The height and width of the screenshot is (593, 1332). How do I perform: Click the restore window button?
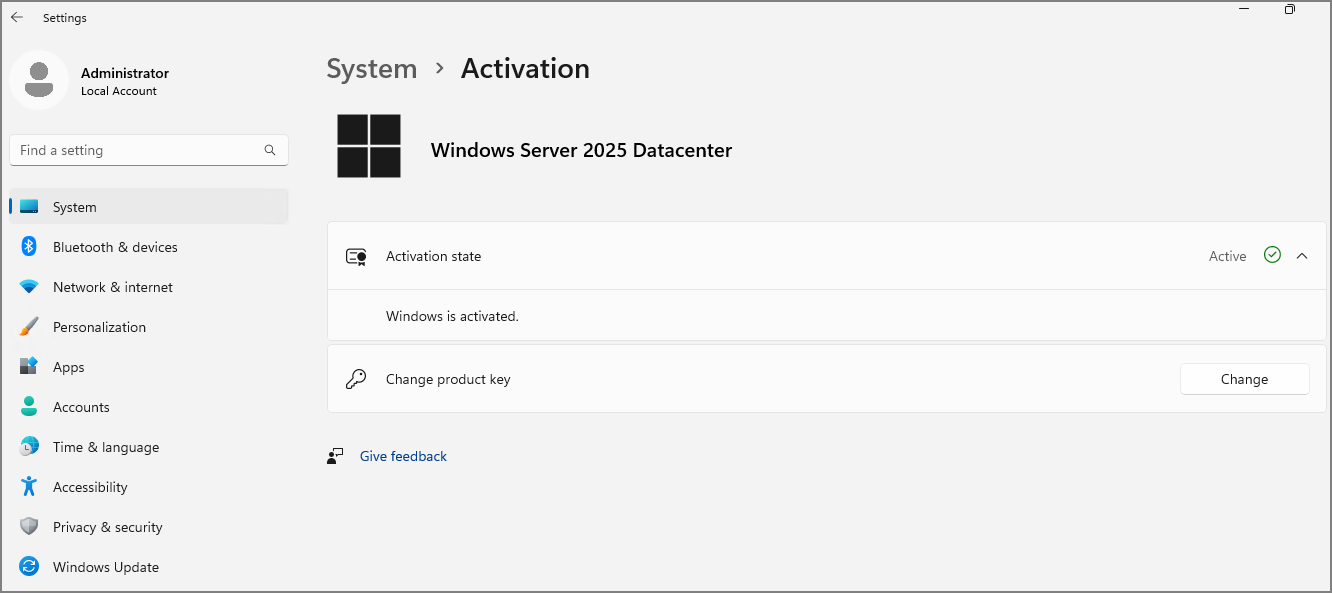point(1290,9)
